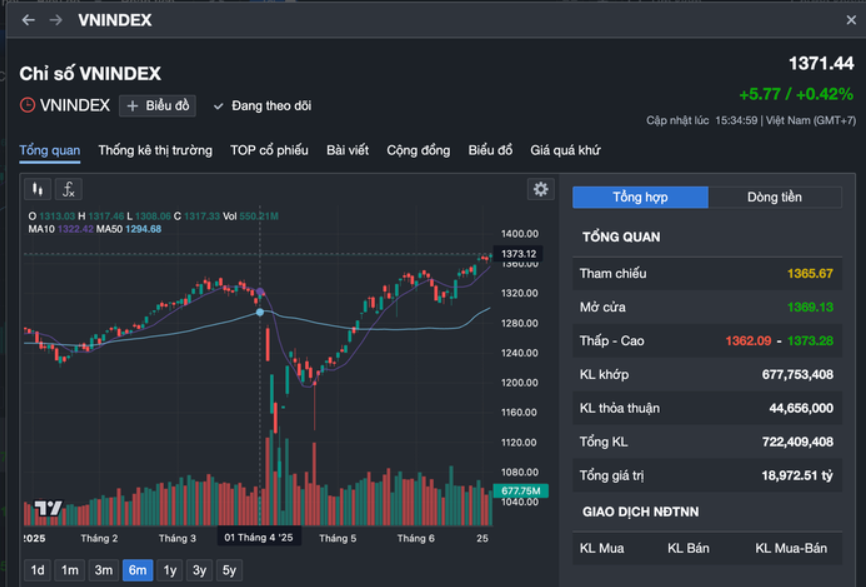
Task: Open Bài viết tab
Action: (x=347, y=150)
